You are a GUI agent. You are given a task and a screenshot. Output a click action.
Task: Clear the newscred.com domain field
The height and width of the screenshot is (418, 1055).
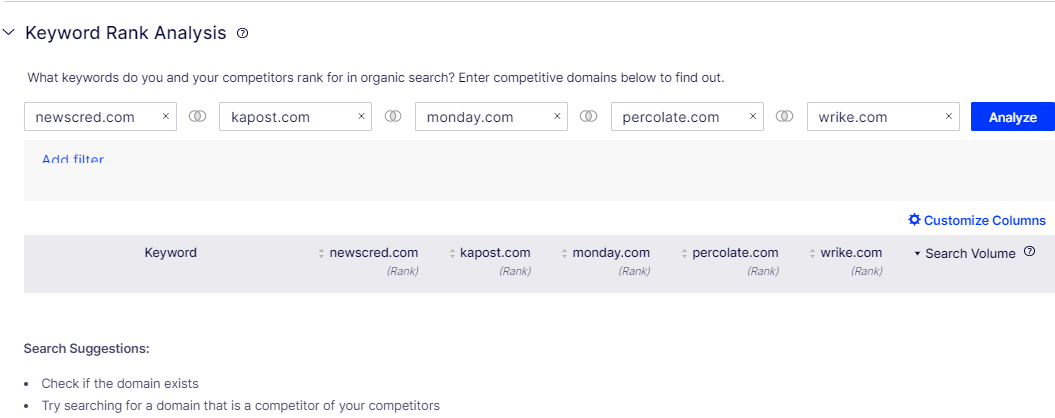166,116
